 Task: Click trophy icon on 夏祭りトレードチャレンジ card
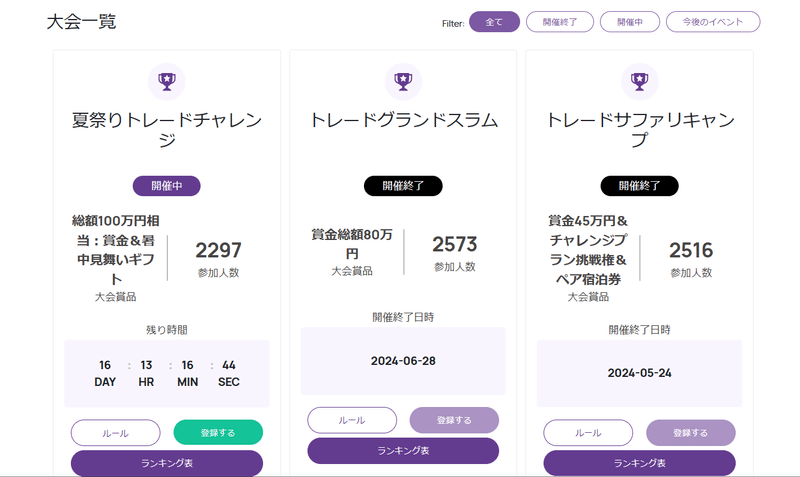coord(167,82)
